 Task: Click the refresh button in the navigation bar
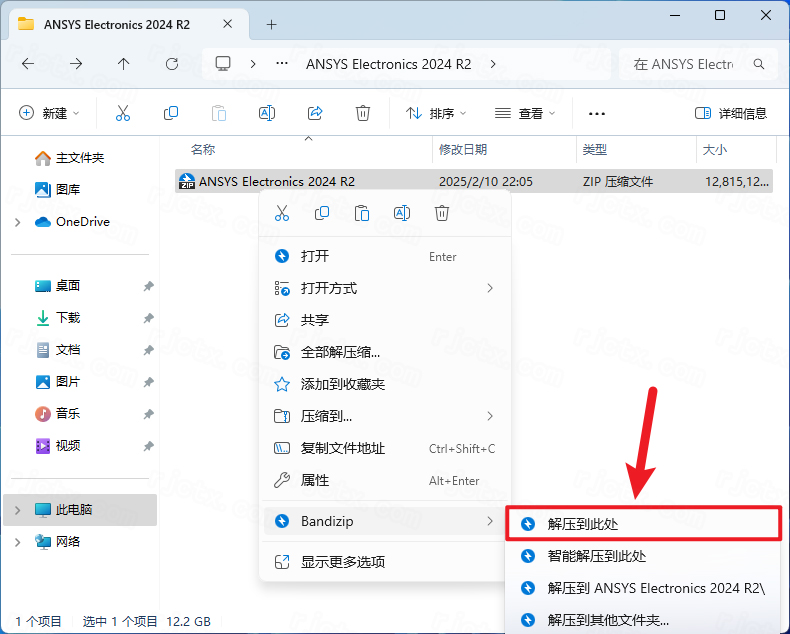click(x=172, y=63)
